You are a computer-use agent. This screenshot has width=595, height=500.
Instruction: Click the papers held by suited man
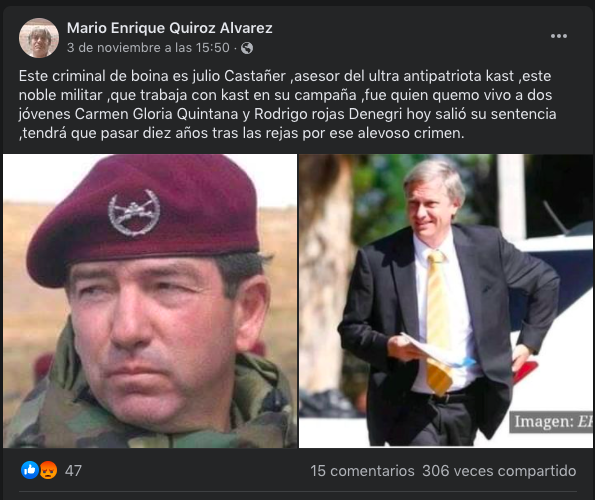point(434,351)
